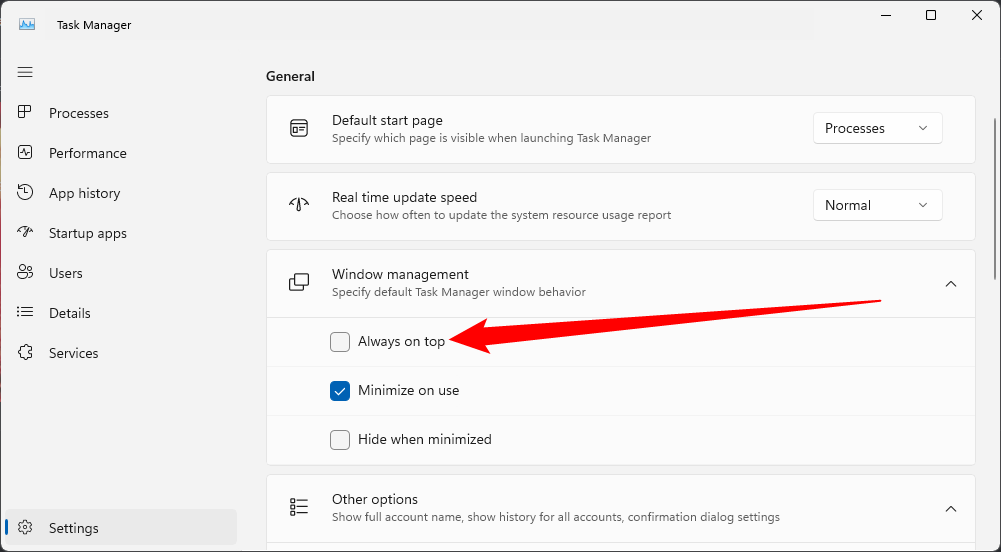Click the Always on top label text

401,341
